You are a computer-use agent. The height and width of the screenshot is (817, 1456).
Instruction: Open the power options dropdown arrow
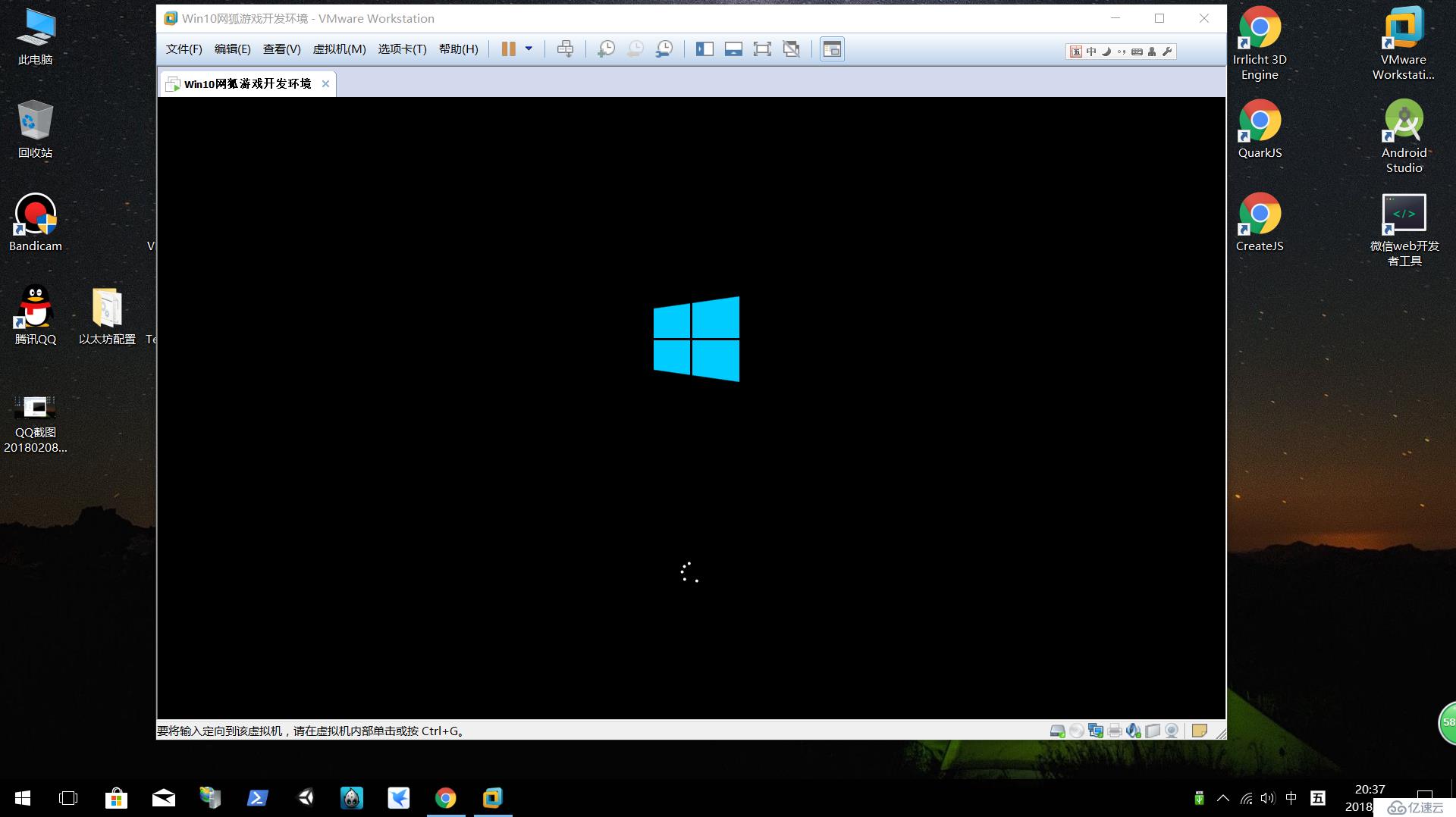(x=529, y=49)
